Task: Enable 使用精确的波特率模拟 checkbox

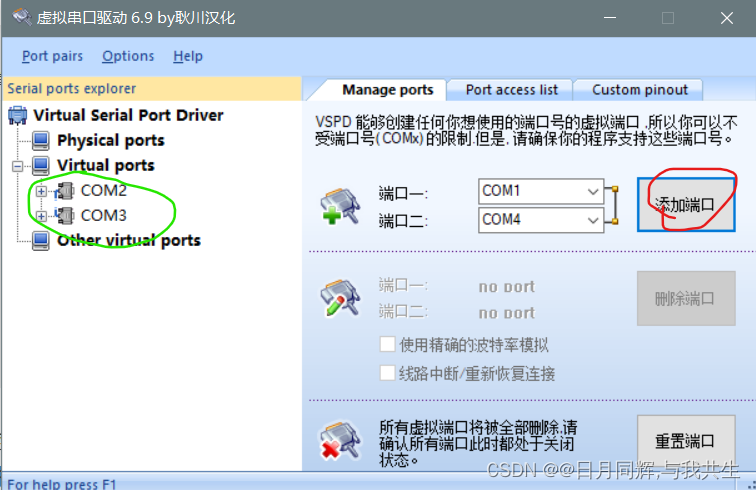Action: pos(388,344)
